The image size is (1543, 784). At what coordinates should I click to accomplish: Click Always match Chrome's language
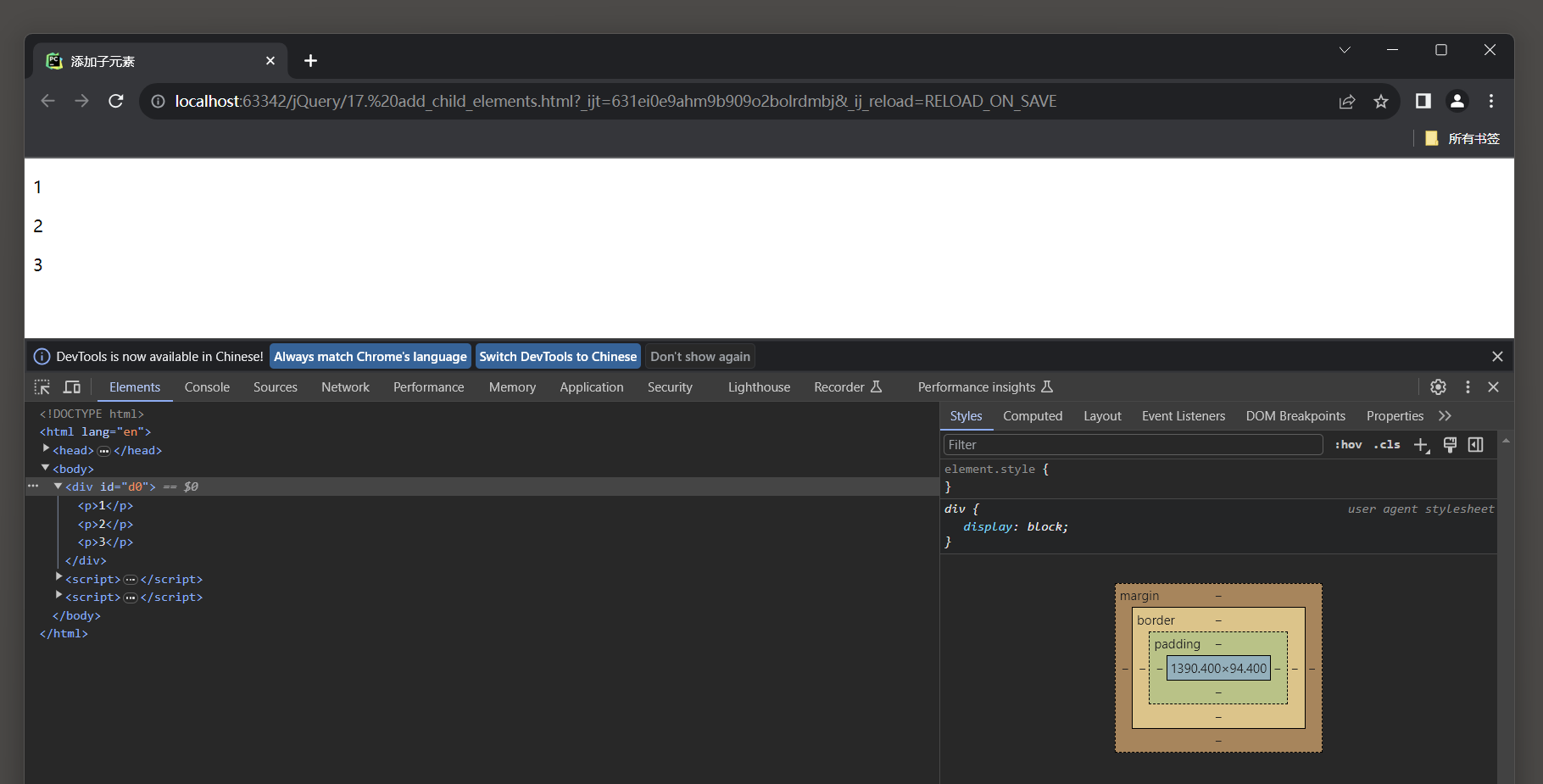(370, 357)
